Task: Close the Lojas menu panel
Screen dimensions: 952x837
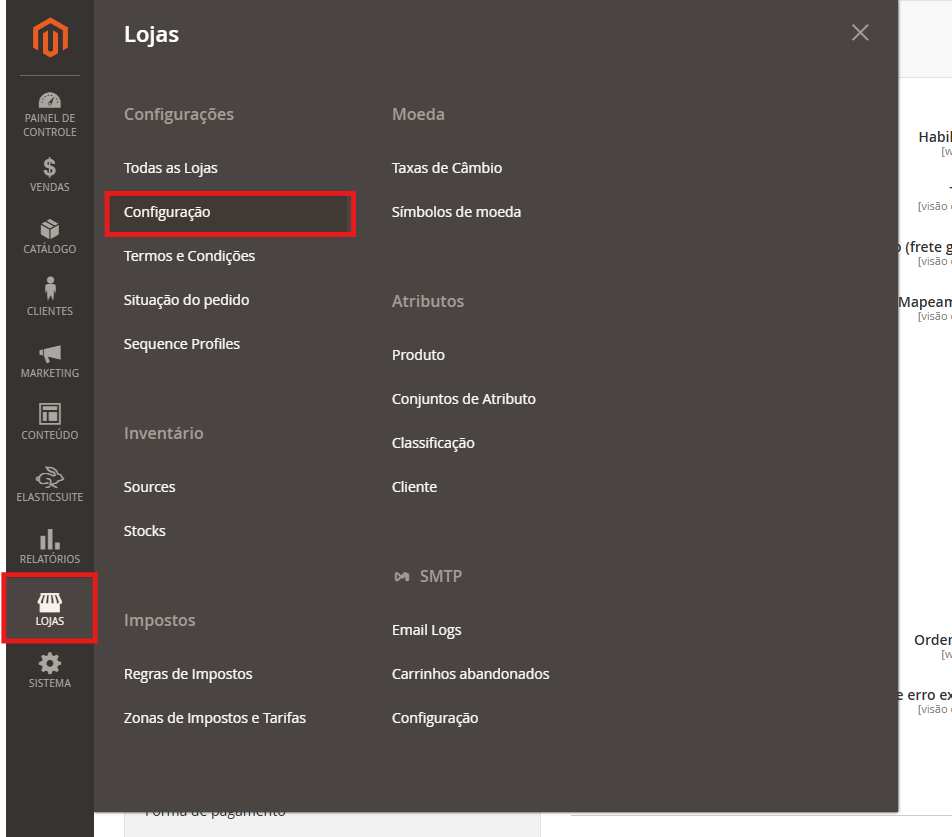Action: pos(859,33)
